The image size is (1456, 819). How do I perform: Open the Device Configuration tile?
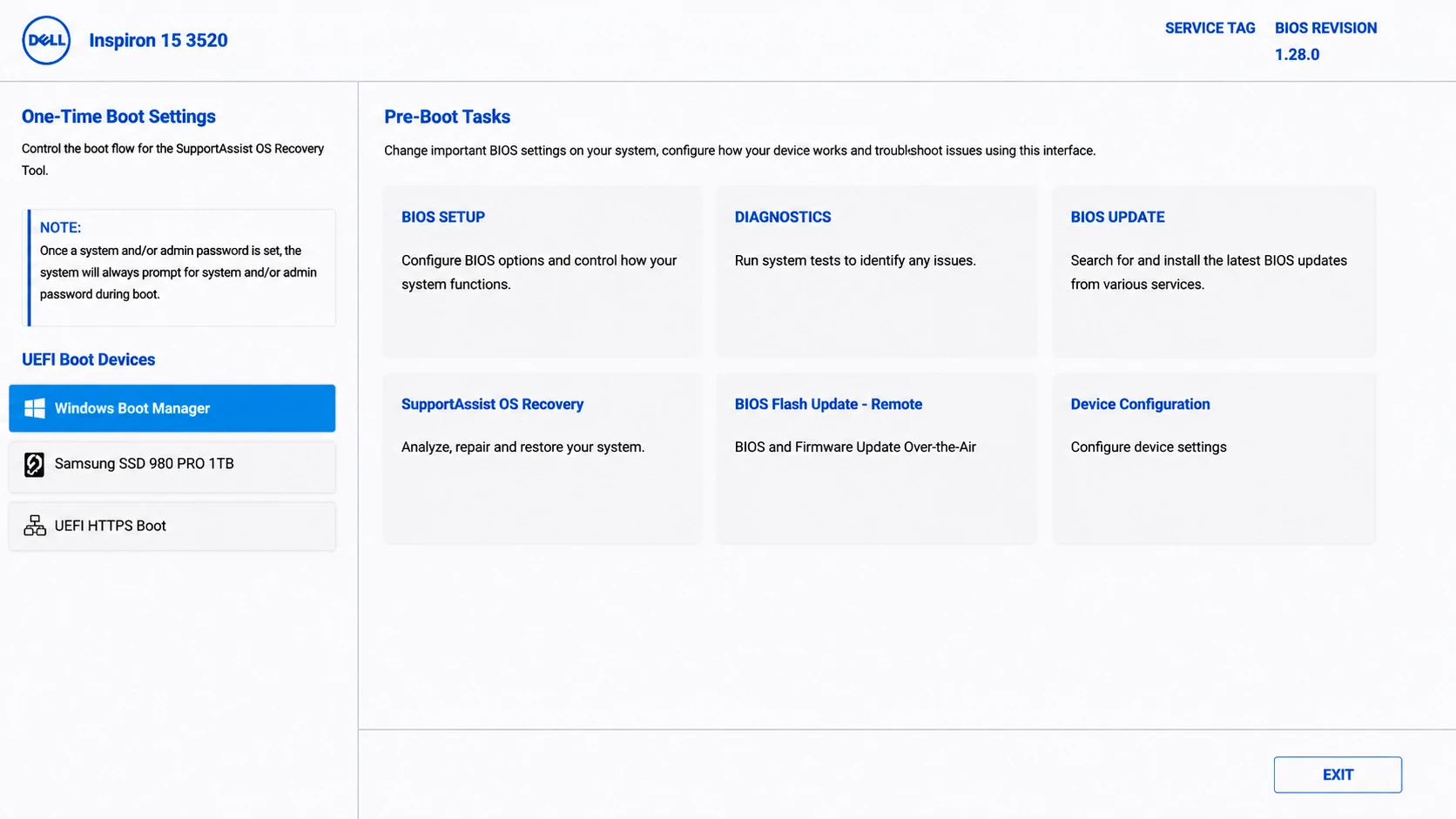[1214, 459]
